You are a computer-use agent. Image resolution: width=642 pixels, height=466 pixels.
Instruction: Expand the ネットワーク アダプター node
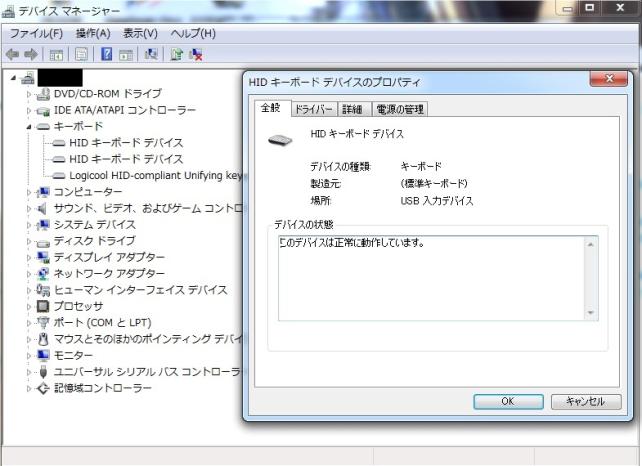pyautogui.click(x=29, y=274)
